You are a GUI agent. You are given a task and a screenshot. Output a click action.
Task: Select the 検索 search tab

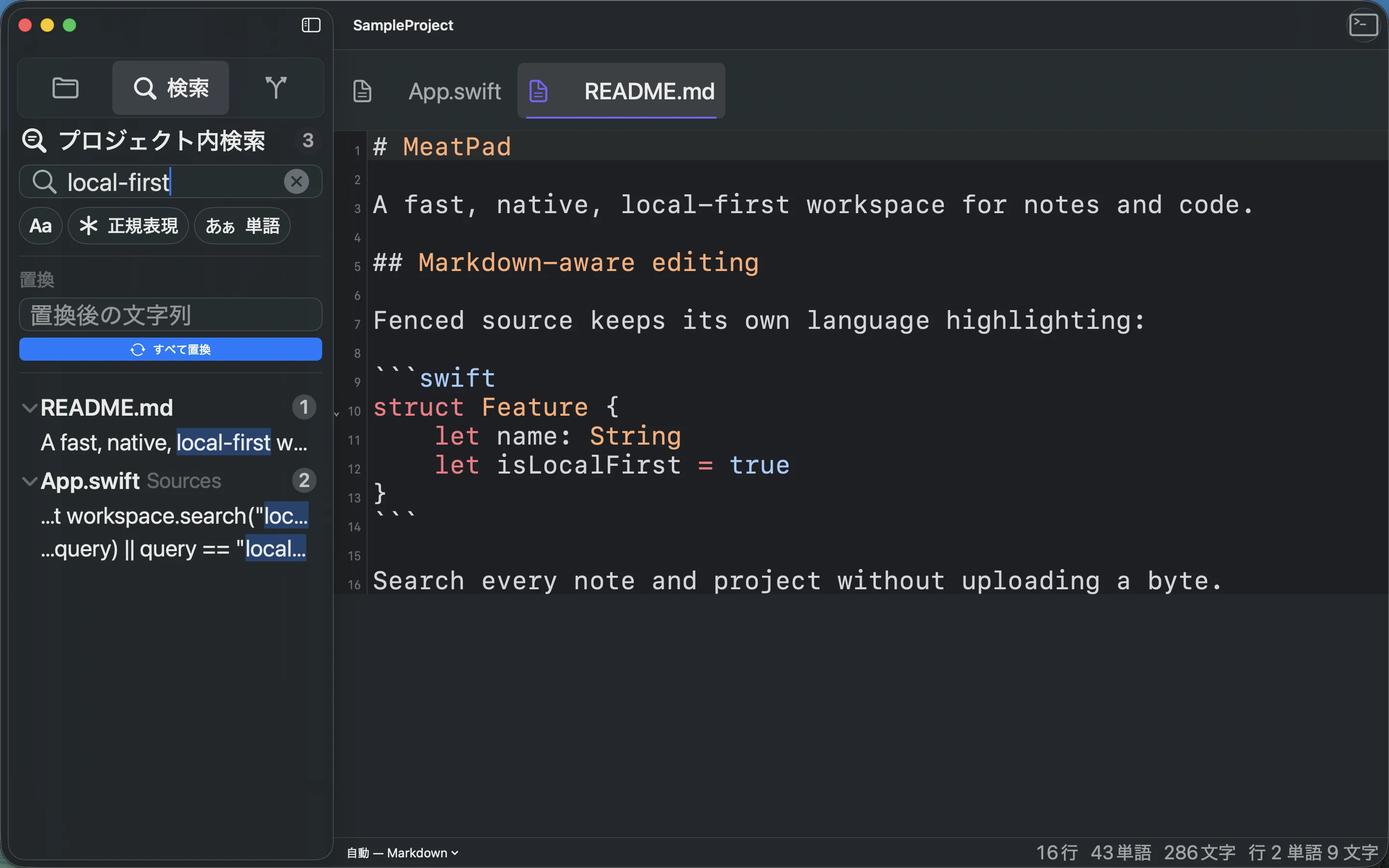[170, 88]
